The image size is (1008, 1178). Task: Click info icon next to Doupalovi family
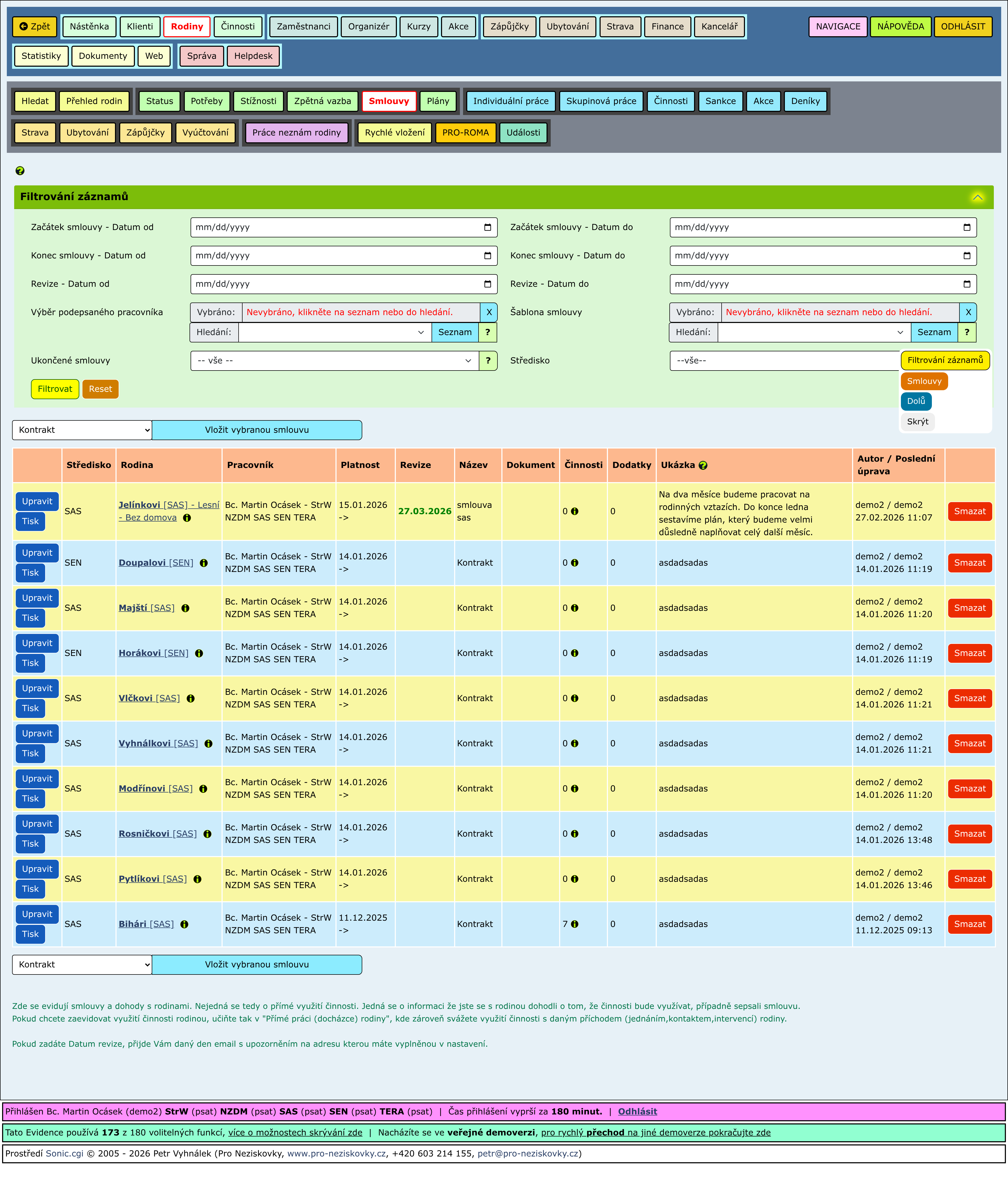click(x=203, y=563)
